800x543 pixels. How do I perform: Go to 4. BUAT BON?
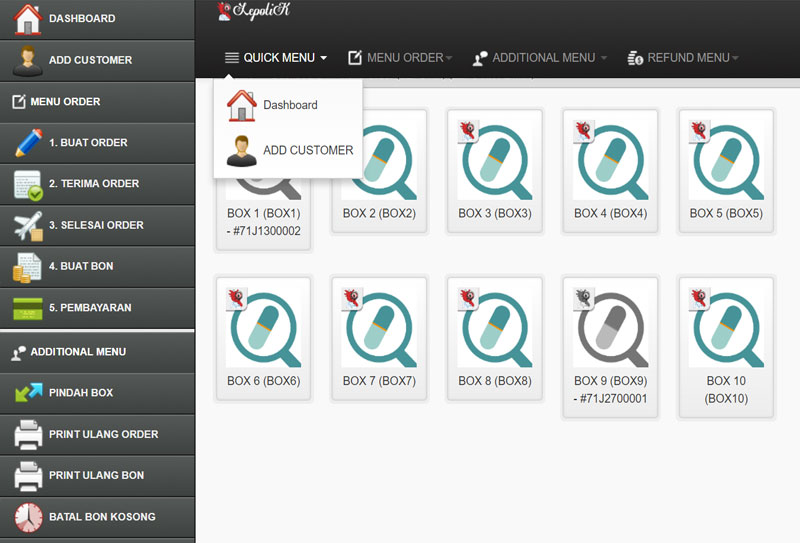coord(97,267)
